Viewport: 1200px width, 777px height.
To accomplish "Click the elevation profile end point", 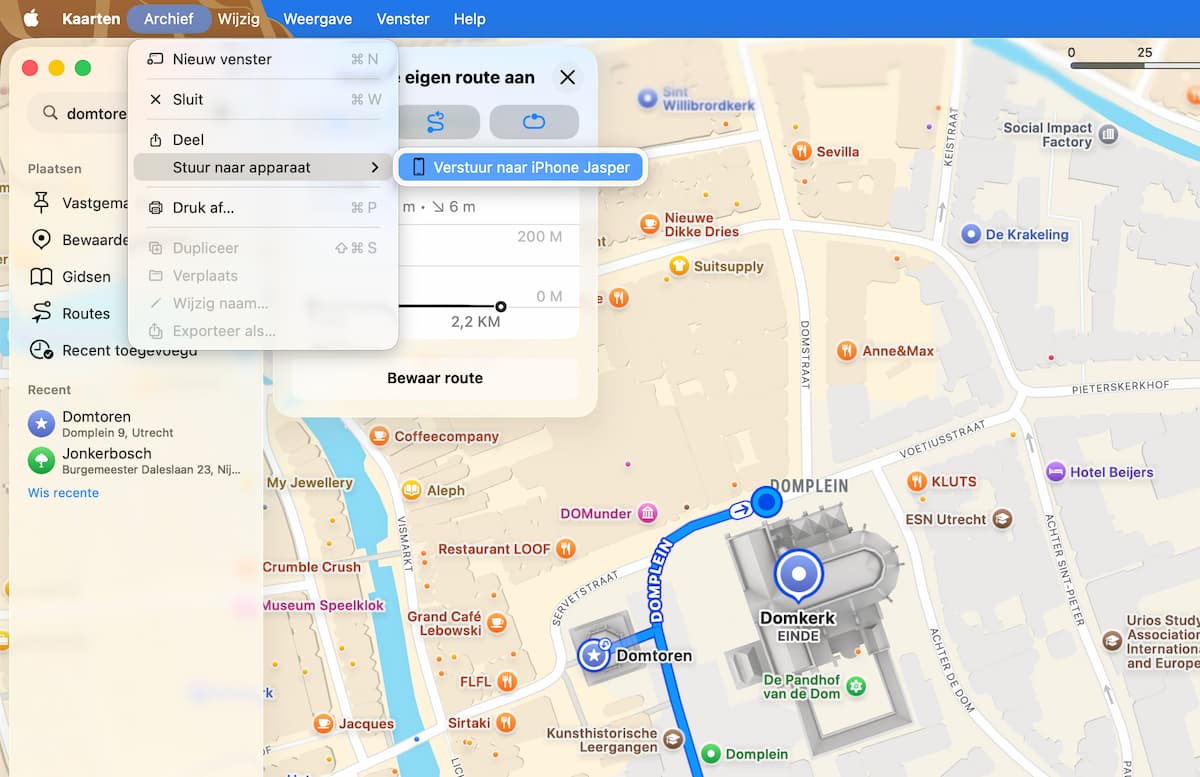I will click(x=501, y=306).
